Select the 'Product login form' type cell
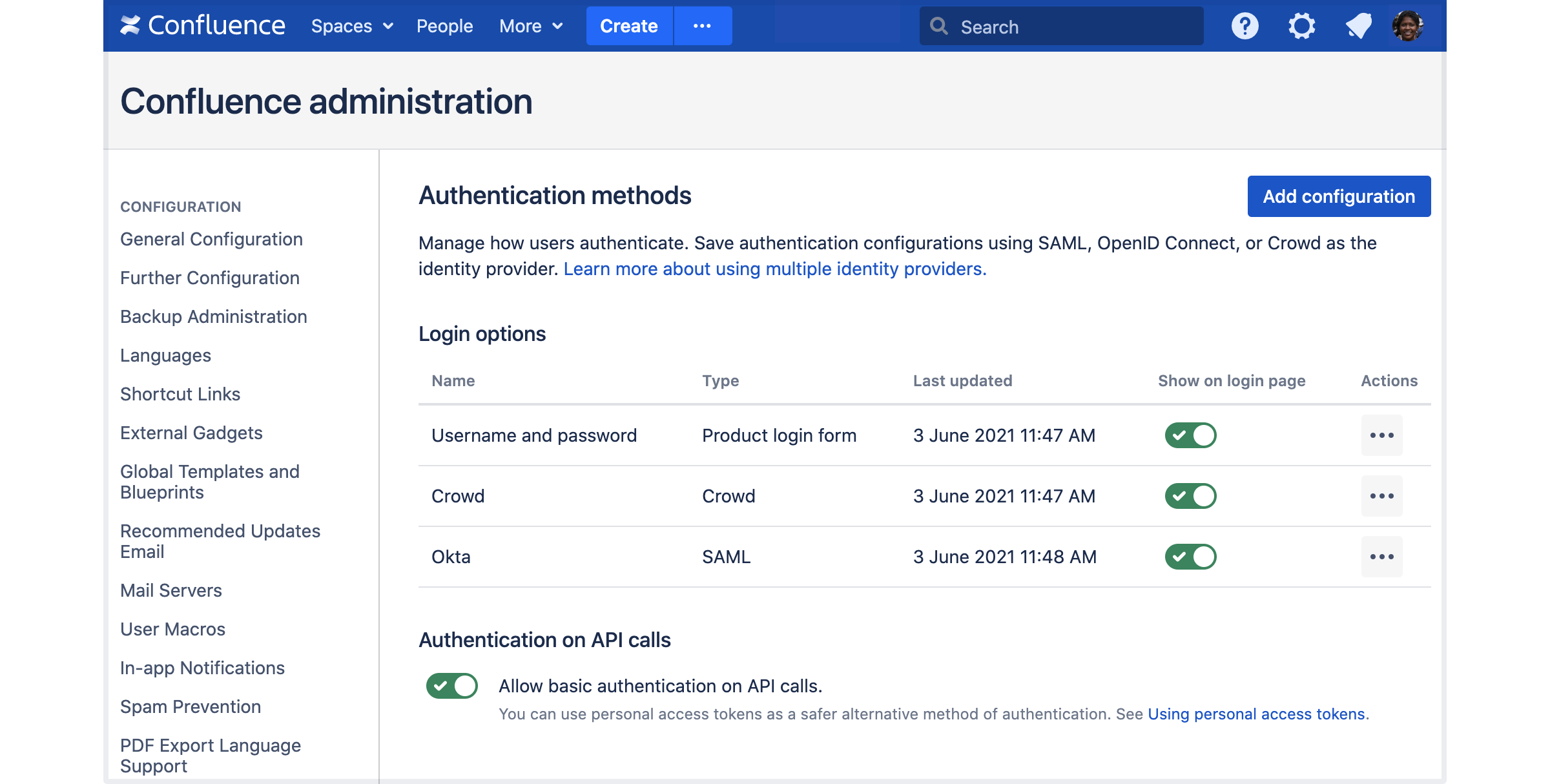 (x=780, y=435)
